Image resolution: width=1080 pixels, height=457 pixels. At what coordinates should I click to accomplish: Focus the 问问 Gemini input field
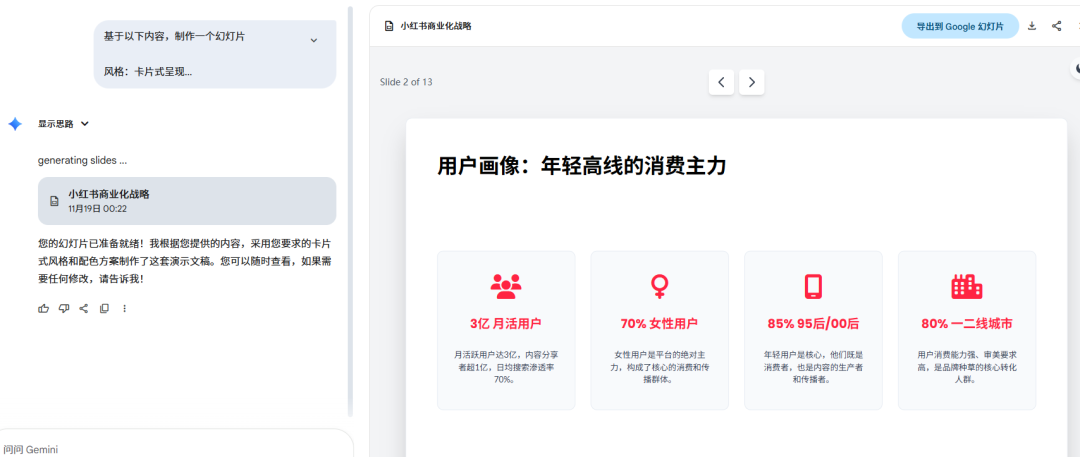176,445
